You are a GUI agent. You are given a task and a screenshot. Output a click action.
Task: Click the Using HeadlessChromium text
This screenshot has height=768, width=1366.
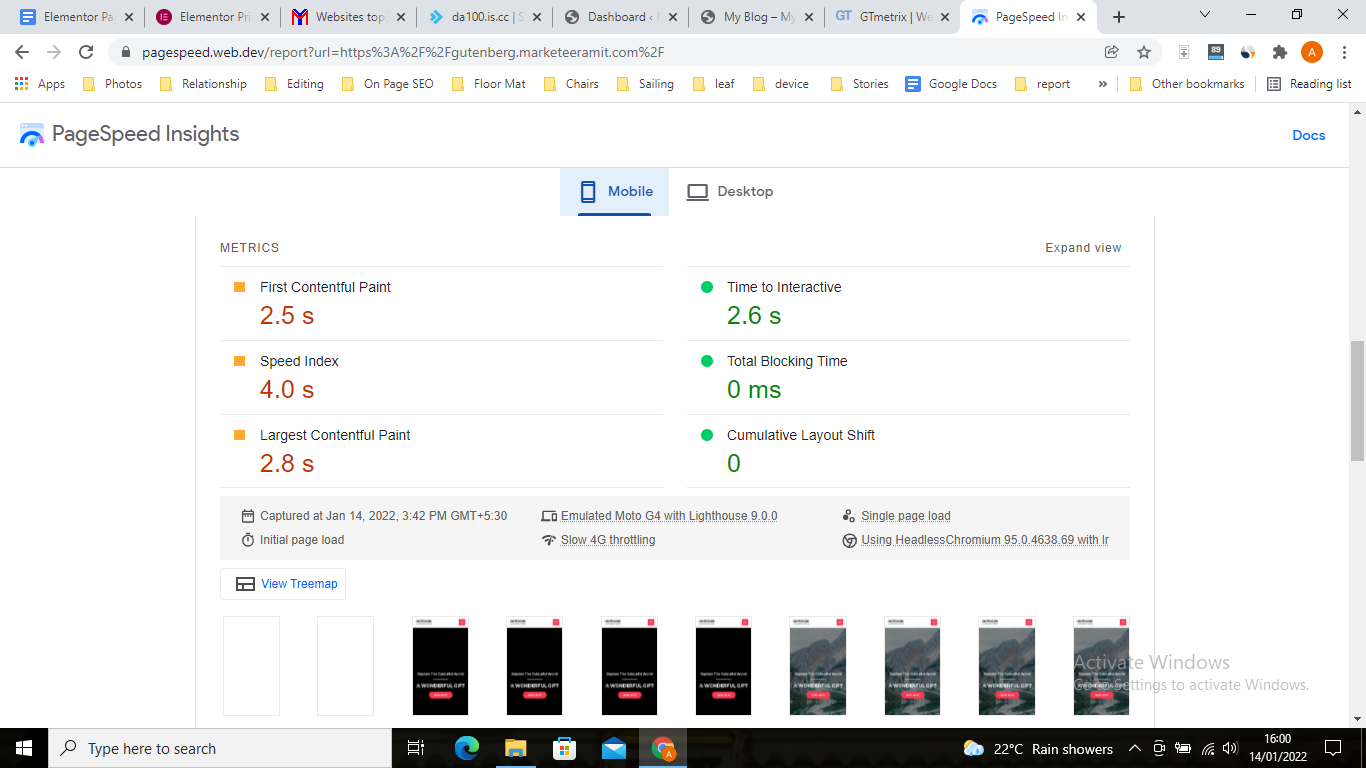point(985,540)
